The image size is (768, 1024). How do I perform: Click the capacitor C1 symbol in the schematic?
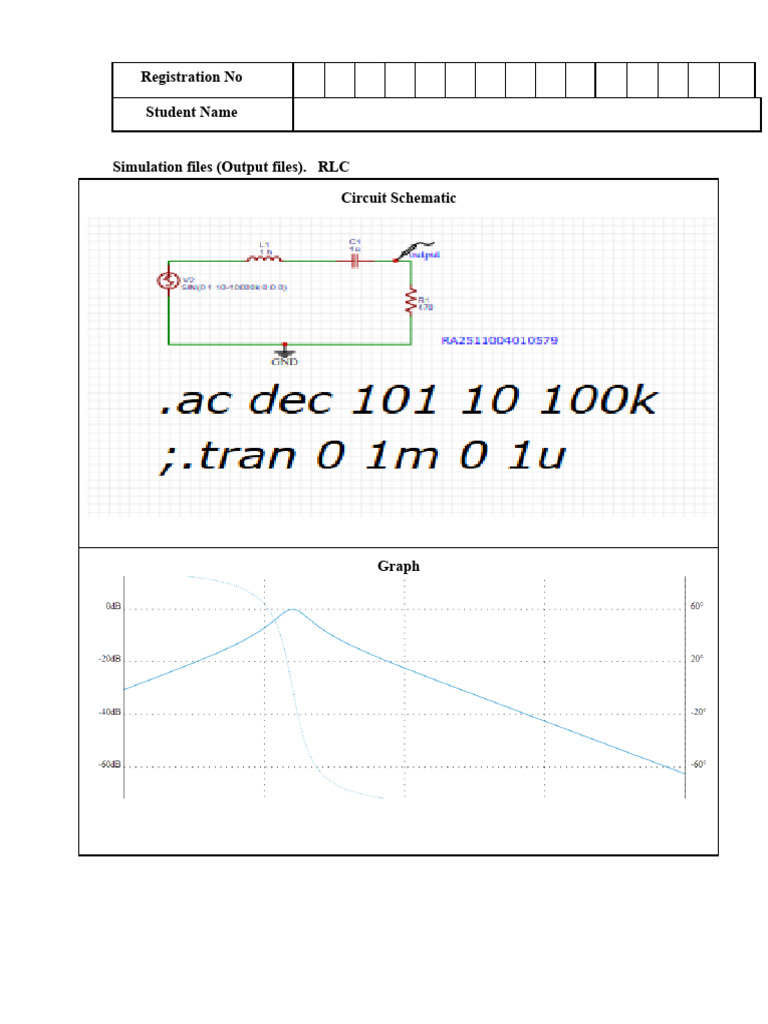(x=355, y=261)
